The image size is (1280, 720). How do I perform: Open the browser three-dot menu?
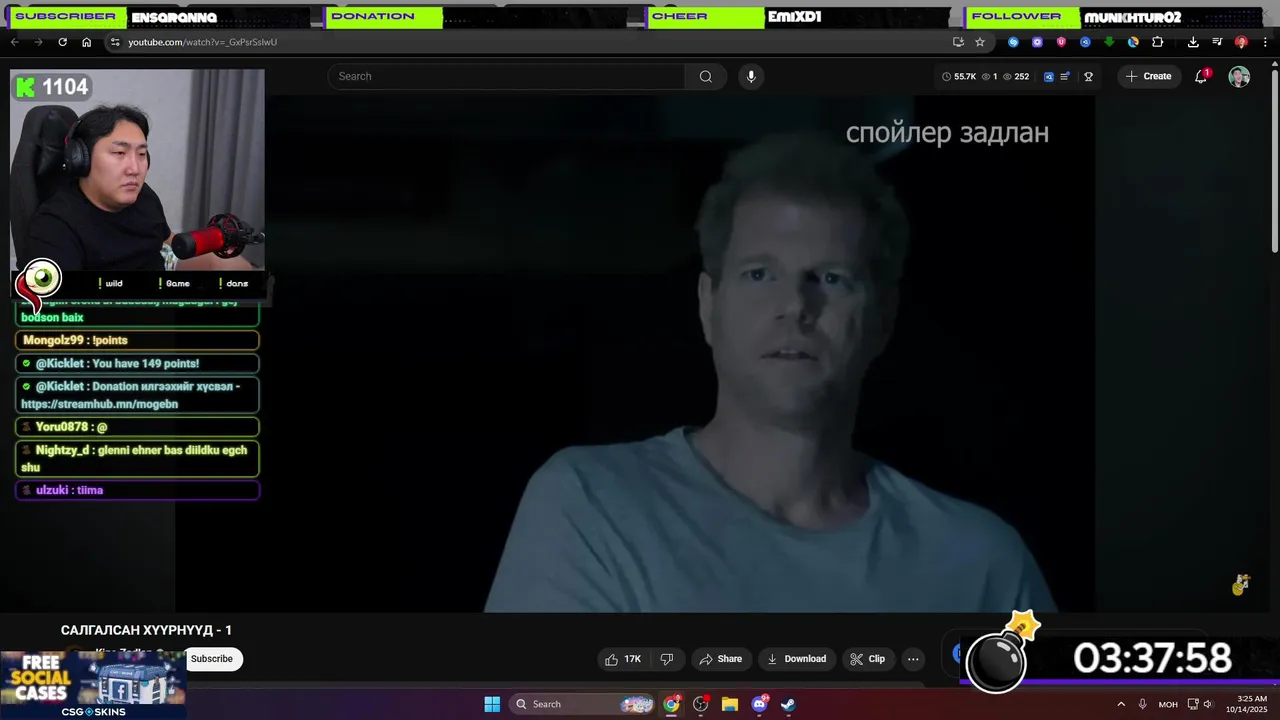pos(1266,42)
